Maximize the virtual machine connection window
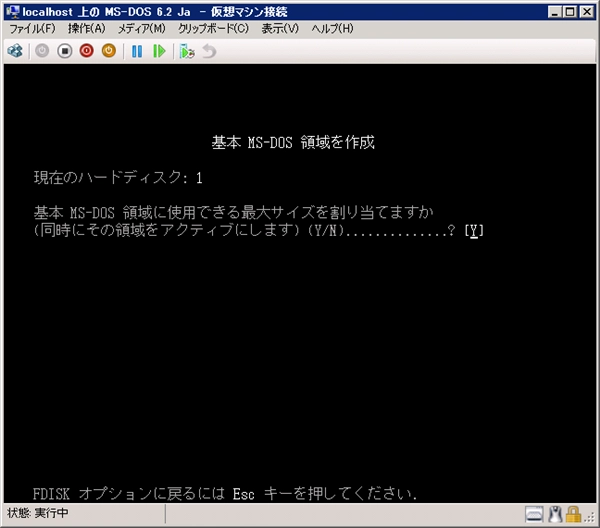This screenshot has width=600, height=528. (x=570, y=12)
